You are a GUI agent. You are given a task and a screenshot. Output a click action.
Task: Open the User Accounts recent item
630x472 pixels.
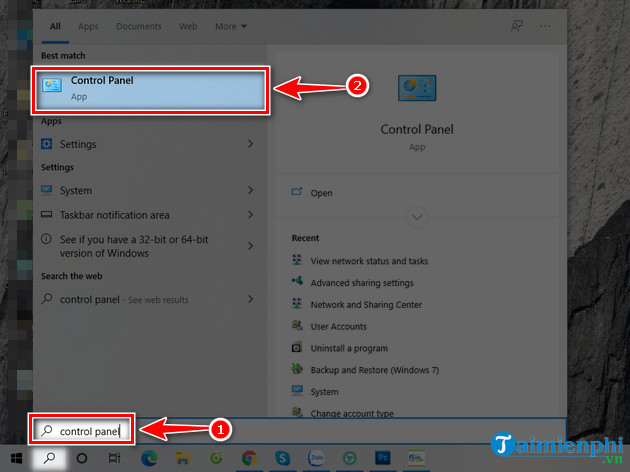pyautogui.click(x=338, y=327)
